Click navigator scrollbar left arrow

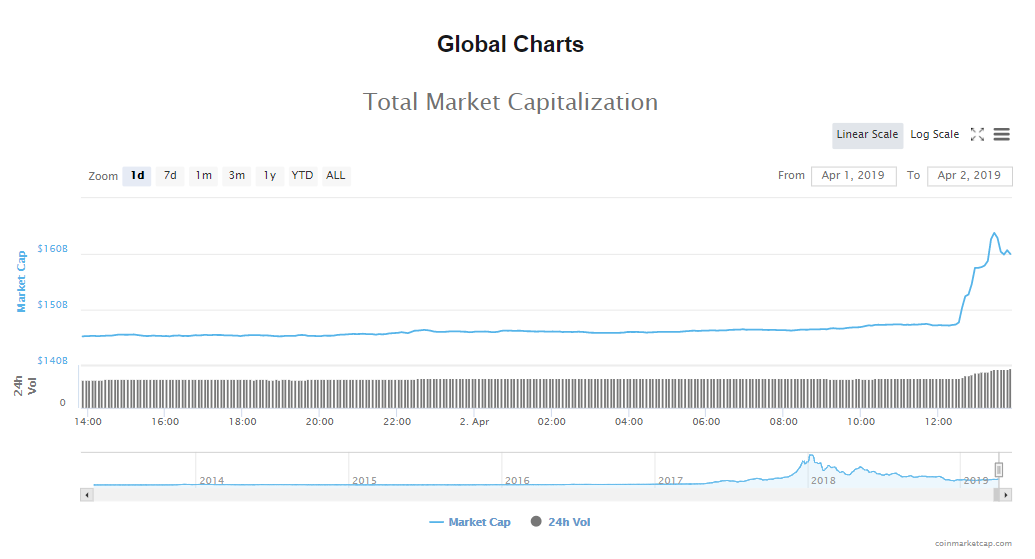(87, 494)
